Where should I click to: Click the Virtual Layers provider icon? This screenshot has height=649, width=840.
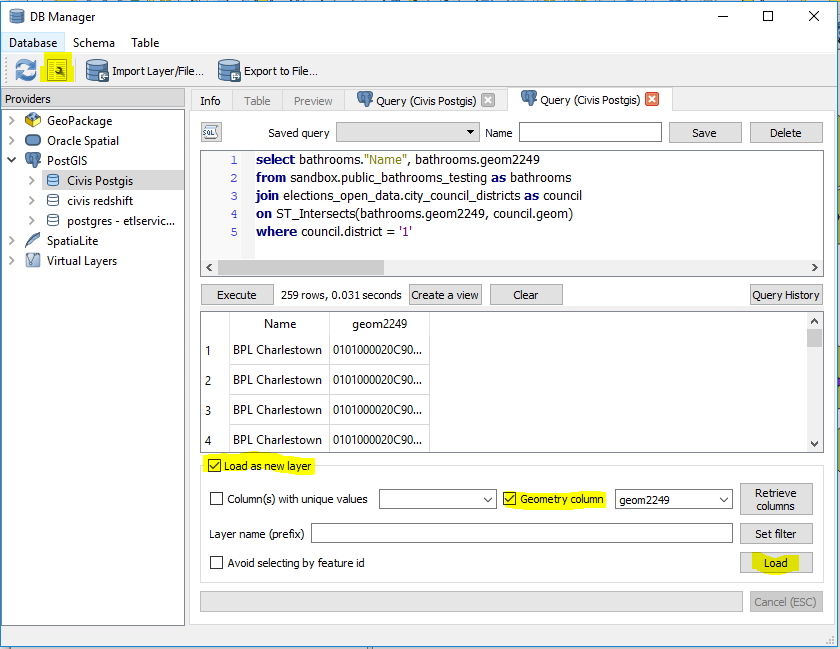click(31, 260)
